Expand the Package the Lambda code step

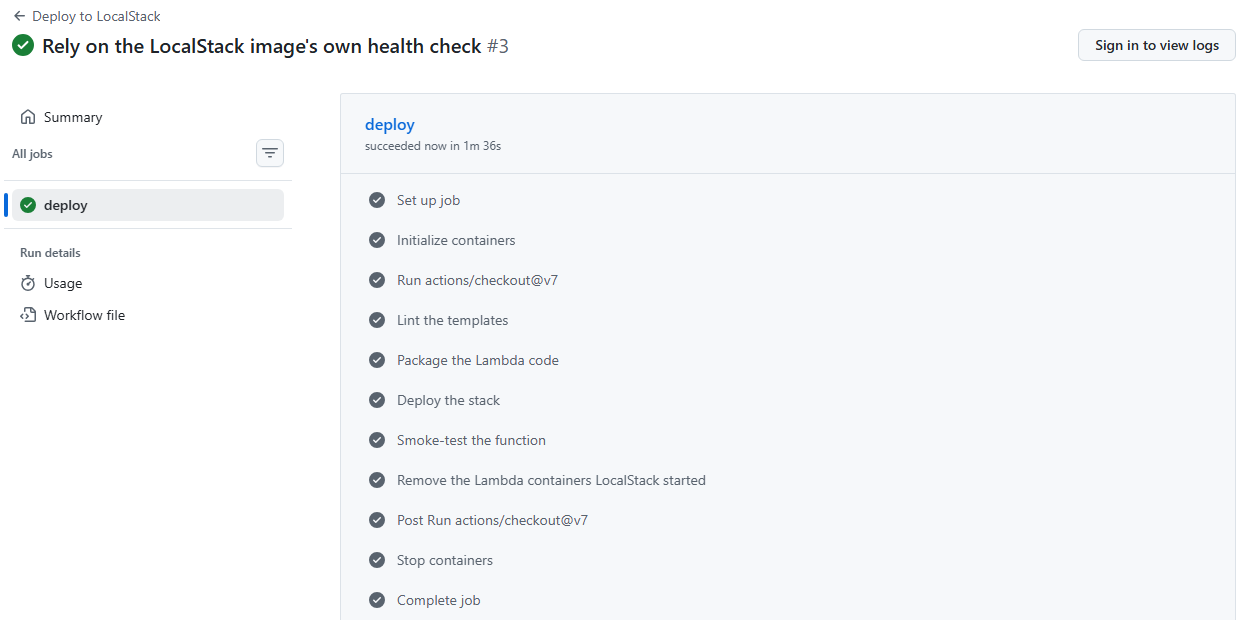(x=788, y=360)
